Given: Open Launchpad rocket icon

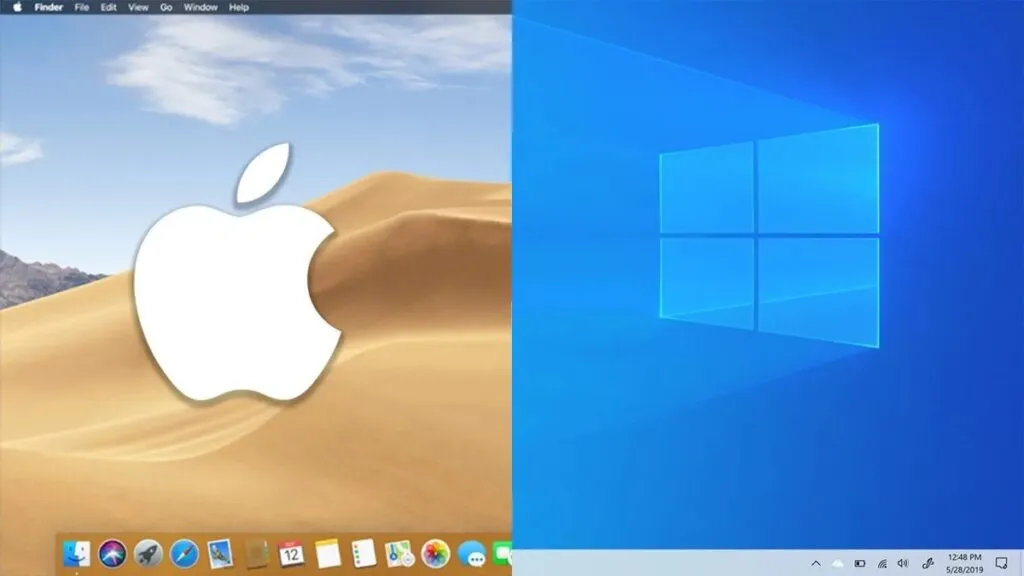Looking at the screenshot, I should 148,552.
